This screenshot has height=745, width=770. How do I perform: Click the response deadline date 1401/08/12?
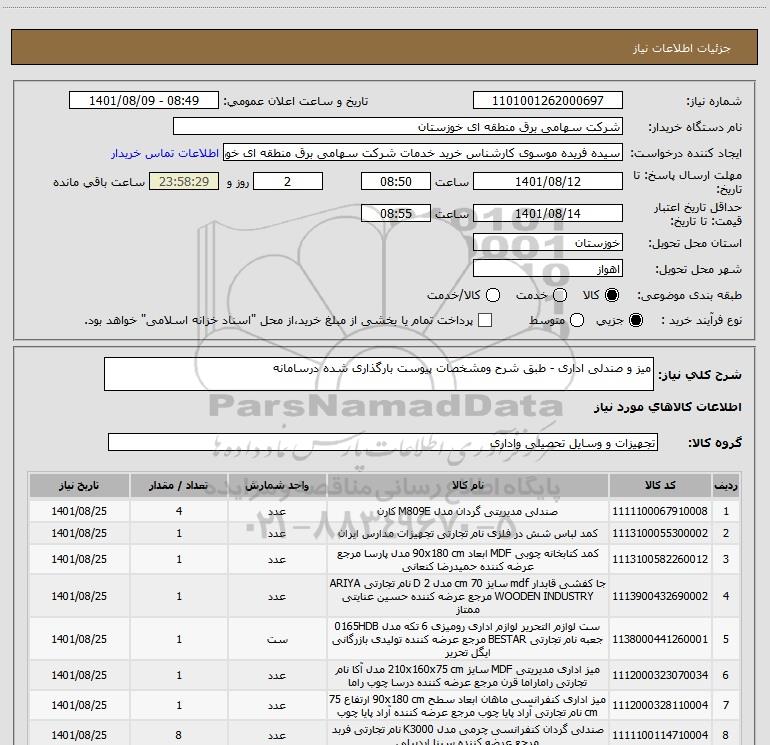tap(547, 183)
